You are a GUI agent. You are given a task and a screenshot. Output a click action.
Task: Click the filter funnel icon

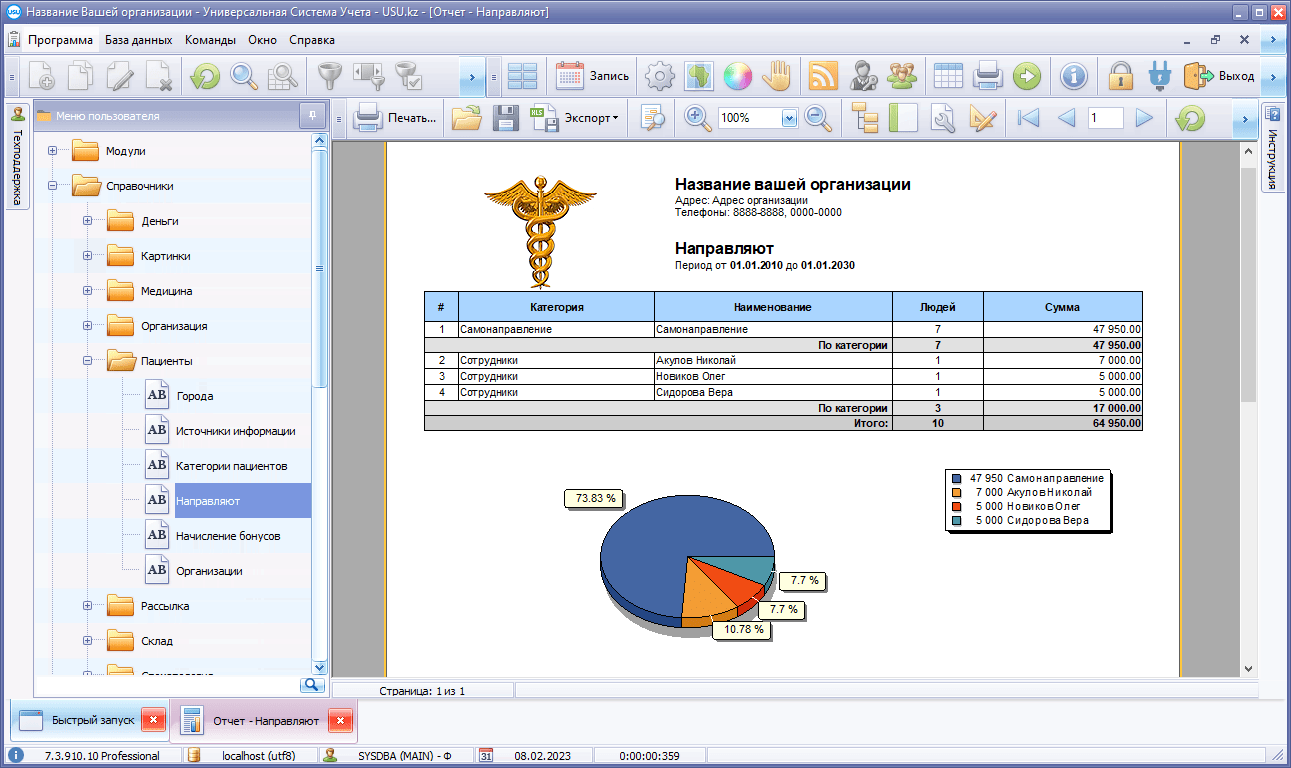(330, 76)
